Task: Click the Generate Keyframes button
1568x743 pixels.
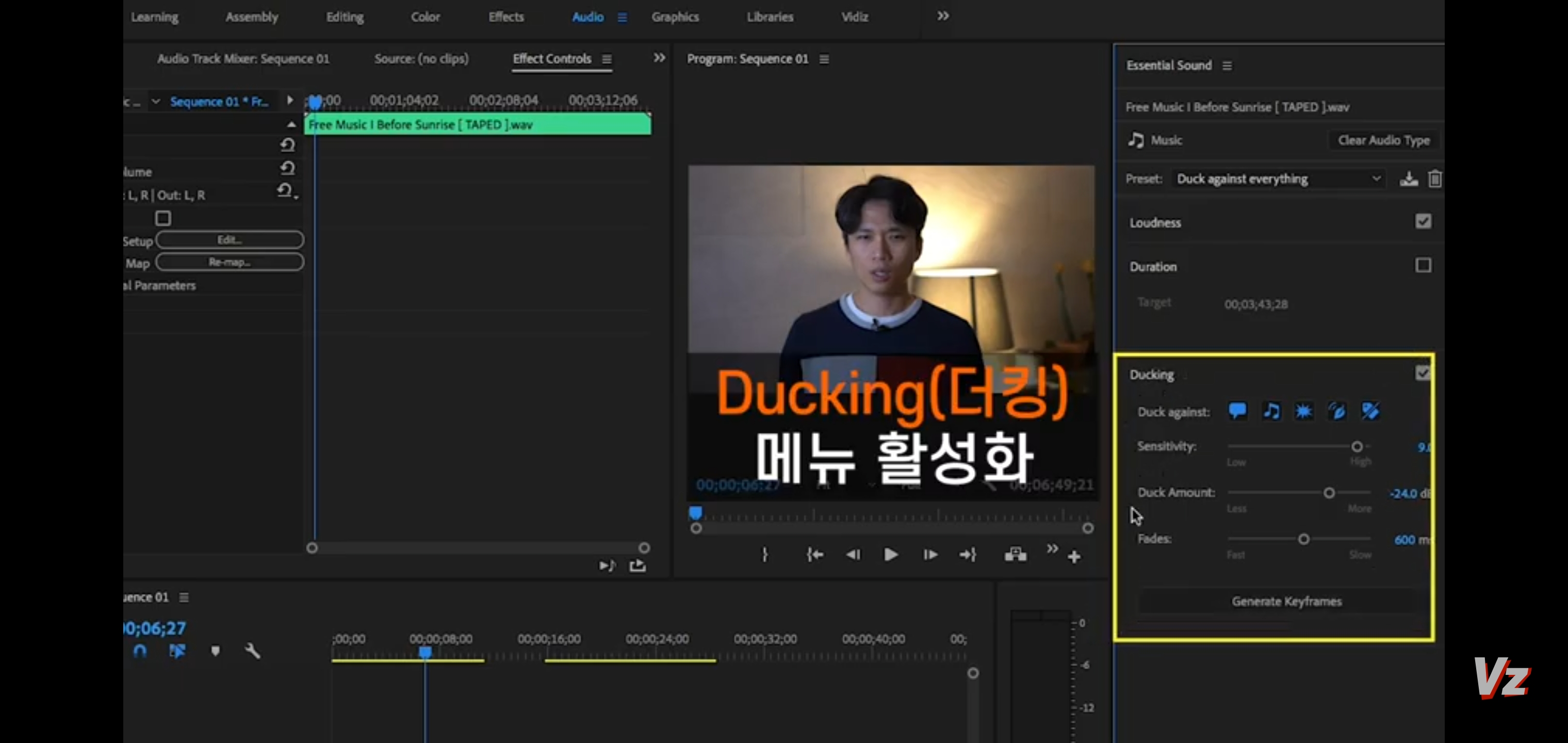Action: click(x=1286, y=601)
